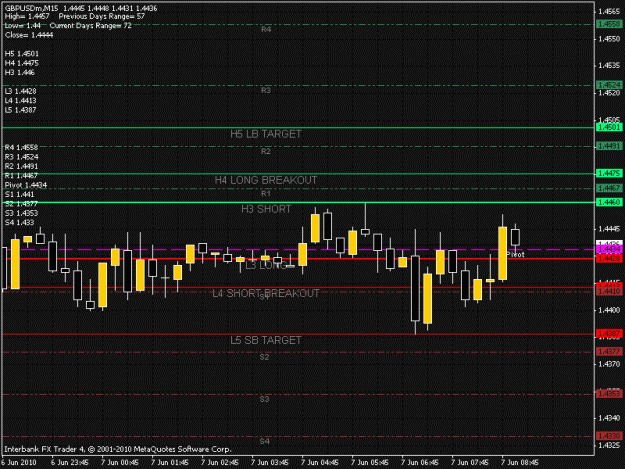Click the L3 1.4428 value text
Viewport: 625px width, 469px height.
(x=21, y=92)
